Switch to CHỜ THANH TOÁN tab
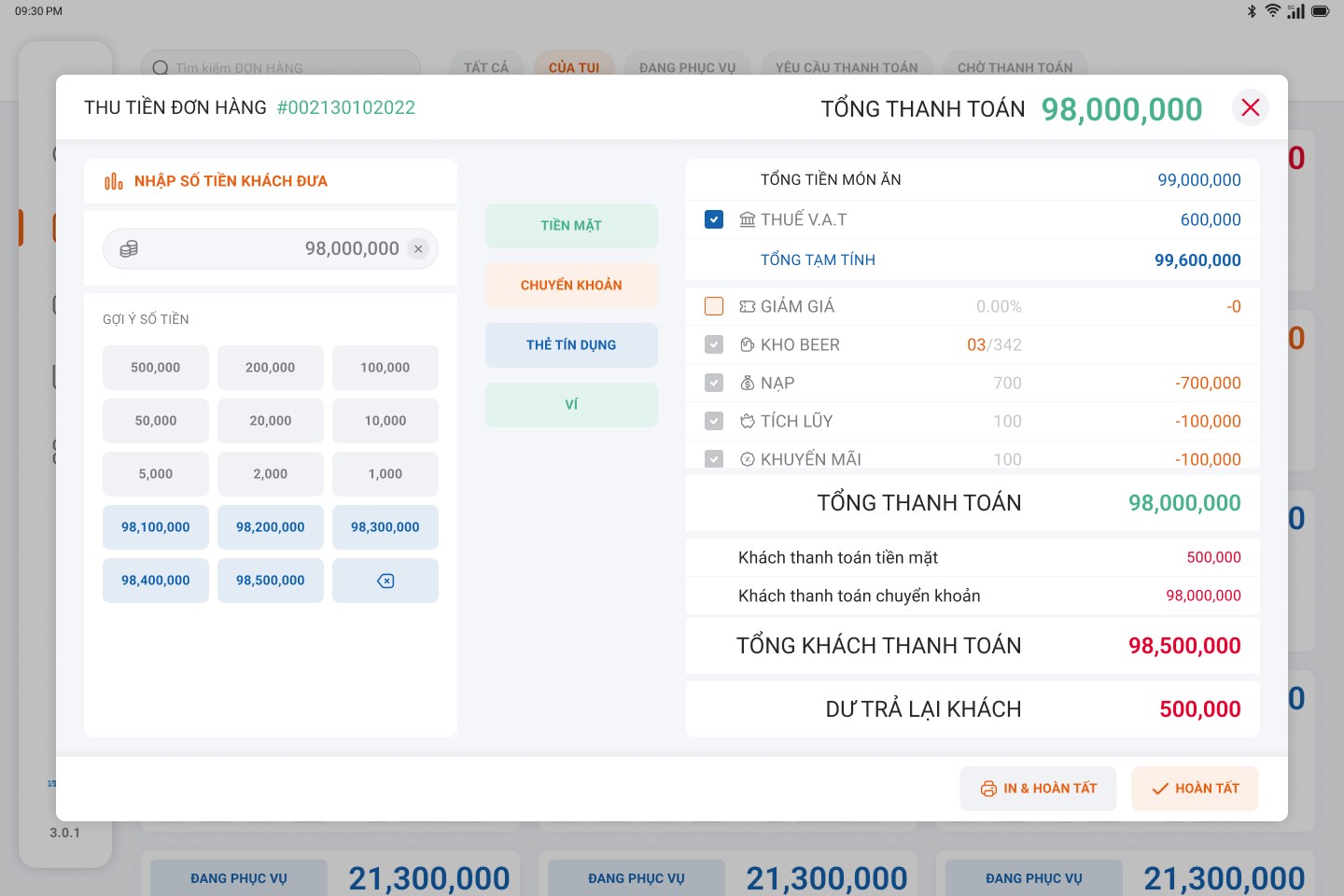The height and width of the screenshot is (896, 1344). (x=1015, y=66)
